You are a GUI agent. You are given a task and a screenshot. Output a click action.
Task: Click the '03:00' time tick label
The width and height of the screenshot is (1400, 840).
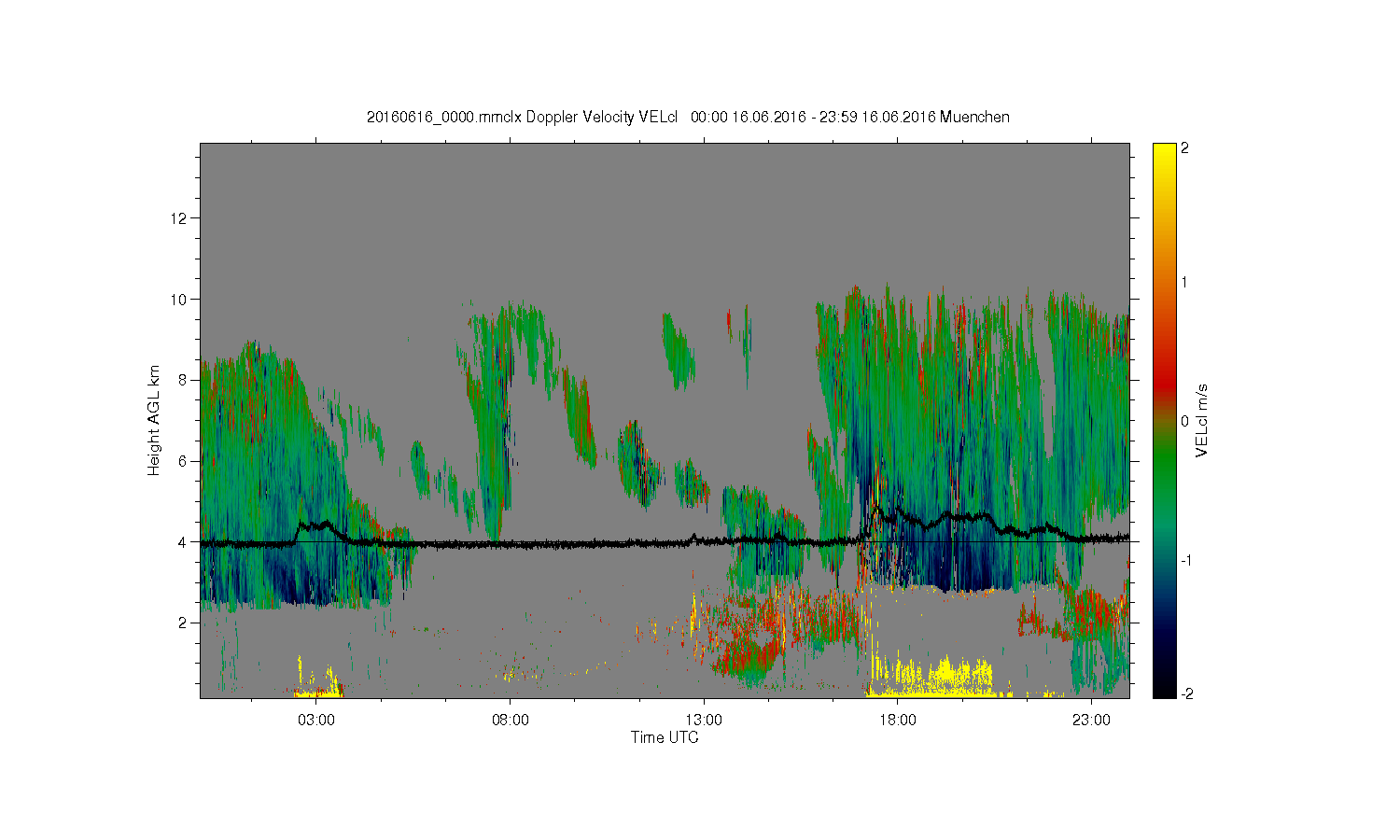[316, 720]
